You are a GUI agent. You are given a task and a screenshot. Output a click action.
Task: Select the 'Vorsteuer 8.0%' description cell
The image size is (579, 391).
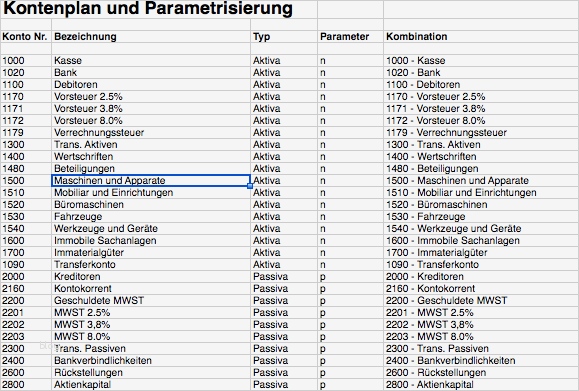(x=151, y=120)
